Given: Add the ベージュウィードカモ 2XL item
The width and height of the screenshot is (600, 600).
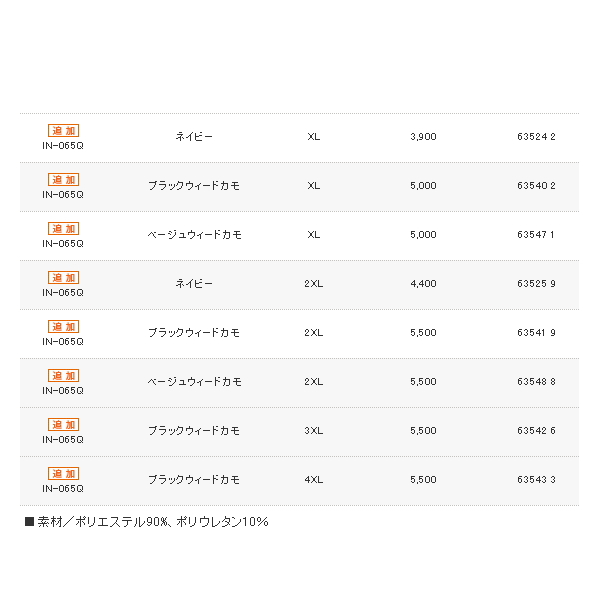Looking at the screenshot, I should point(63,376).
